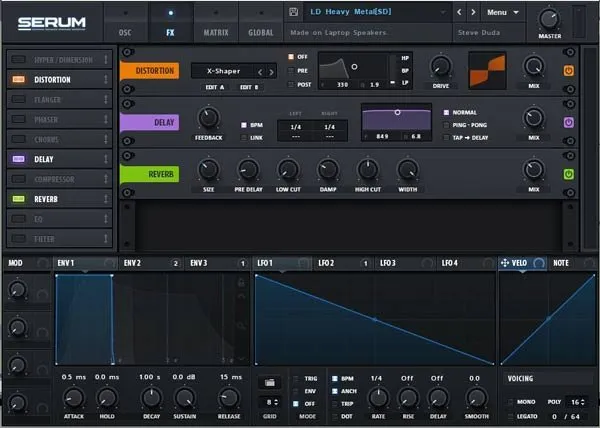The height and width of the screenshot is (428, 600).
Task: Click reorder arrows on EQ row
Action: 106,219
